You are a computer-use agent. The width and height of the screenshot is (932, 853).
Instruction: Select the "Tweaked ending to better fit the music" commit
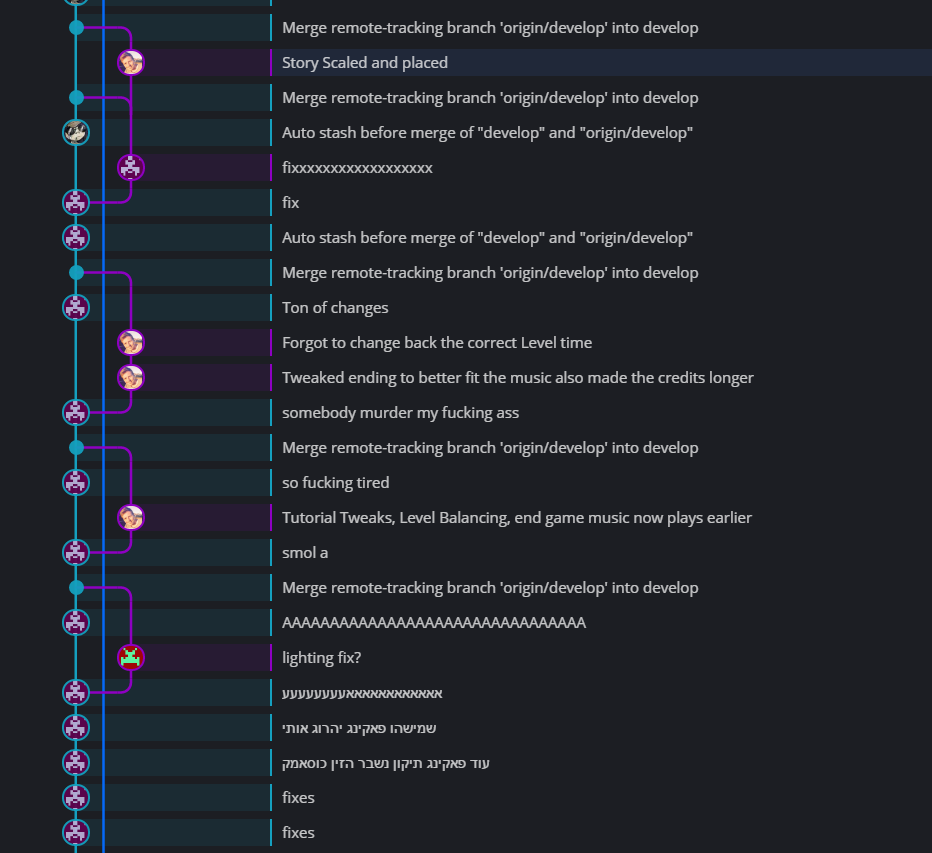coord(517,378)
